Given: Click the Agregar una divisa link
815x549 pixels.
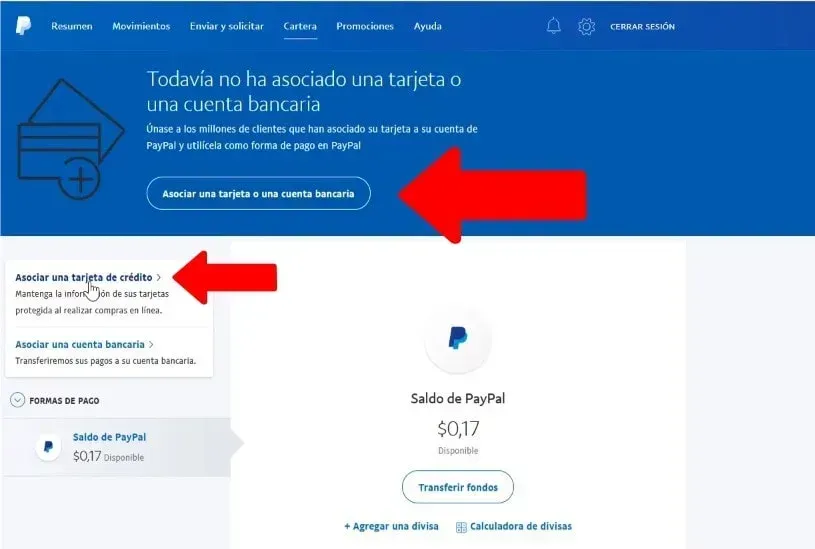Looking at the screenshot, I should (391, 526).
